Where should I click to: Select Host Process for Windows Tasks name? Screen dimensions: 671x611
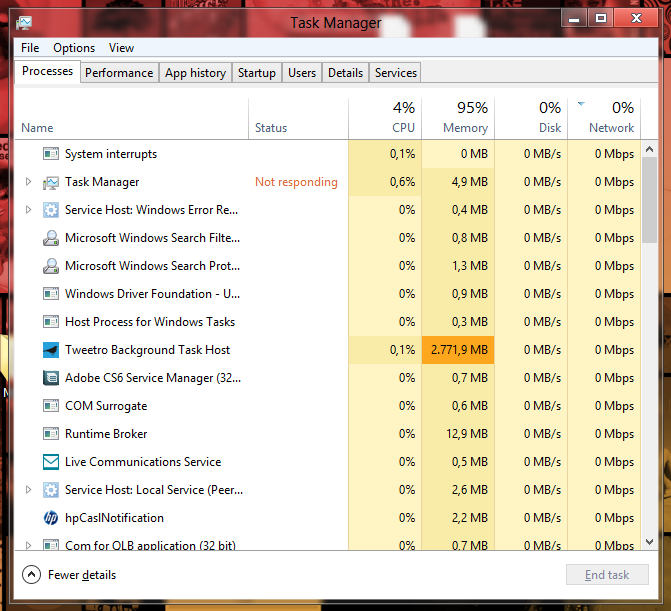(x=150, y=322)
